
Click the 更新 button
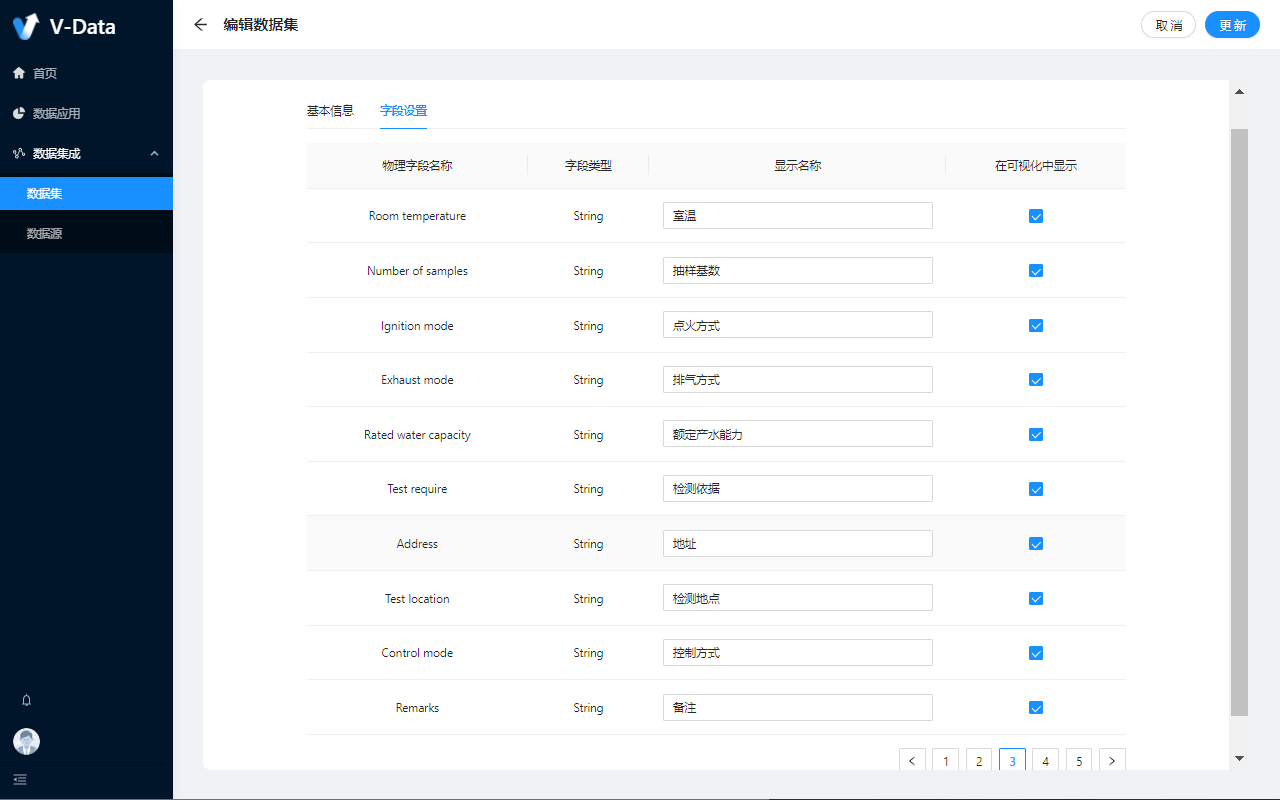tap(1232, 25)
